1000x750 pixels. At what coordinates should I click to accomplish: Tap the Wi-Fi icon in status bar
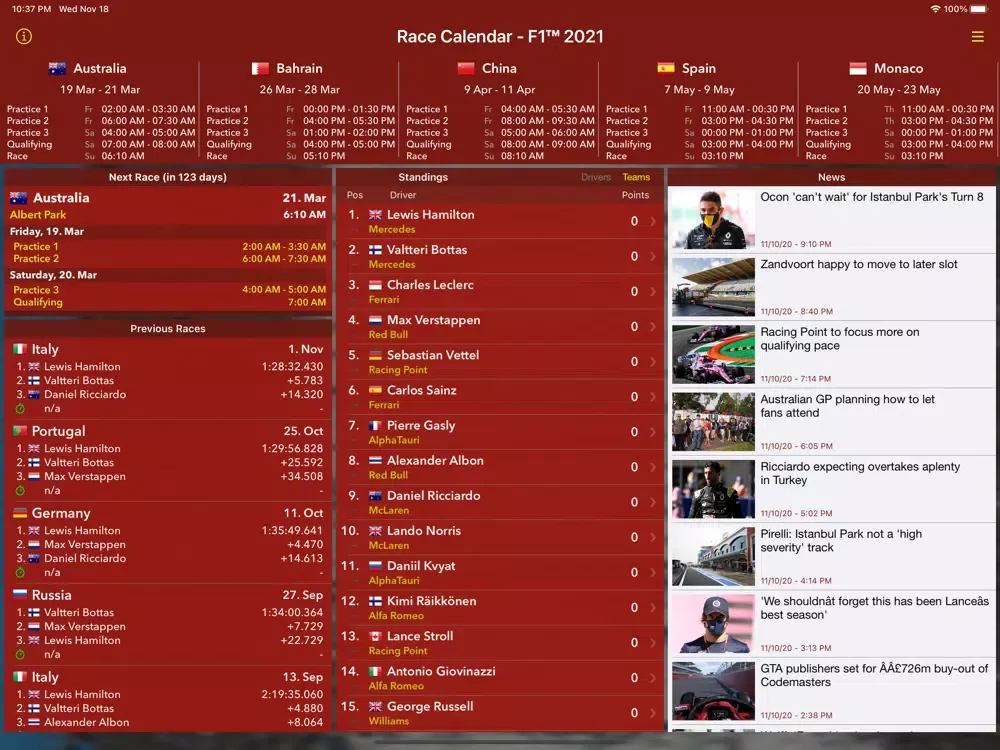[935, 9]
